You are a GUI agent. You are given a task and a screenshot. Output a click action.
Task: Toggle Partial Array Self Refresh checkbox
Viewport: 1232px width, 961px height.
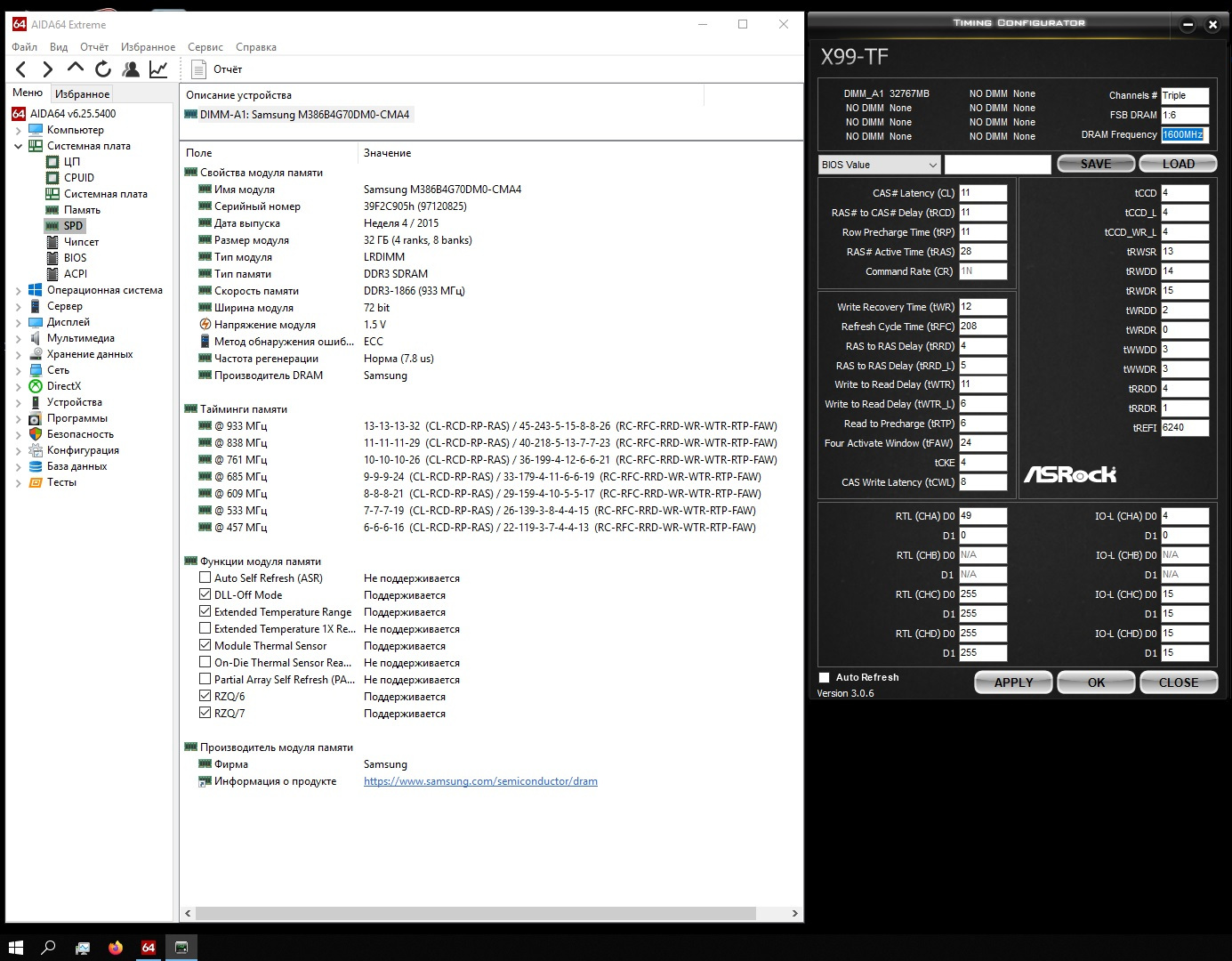click(x=205, y=680)
